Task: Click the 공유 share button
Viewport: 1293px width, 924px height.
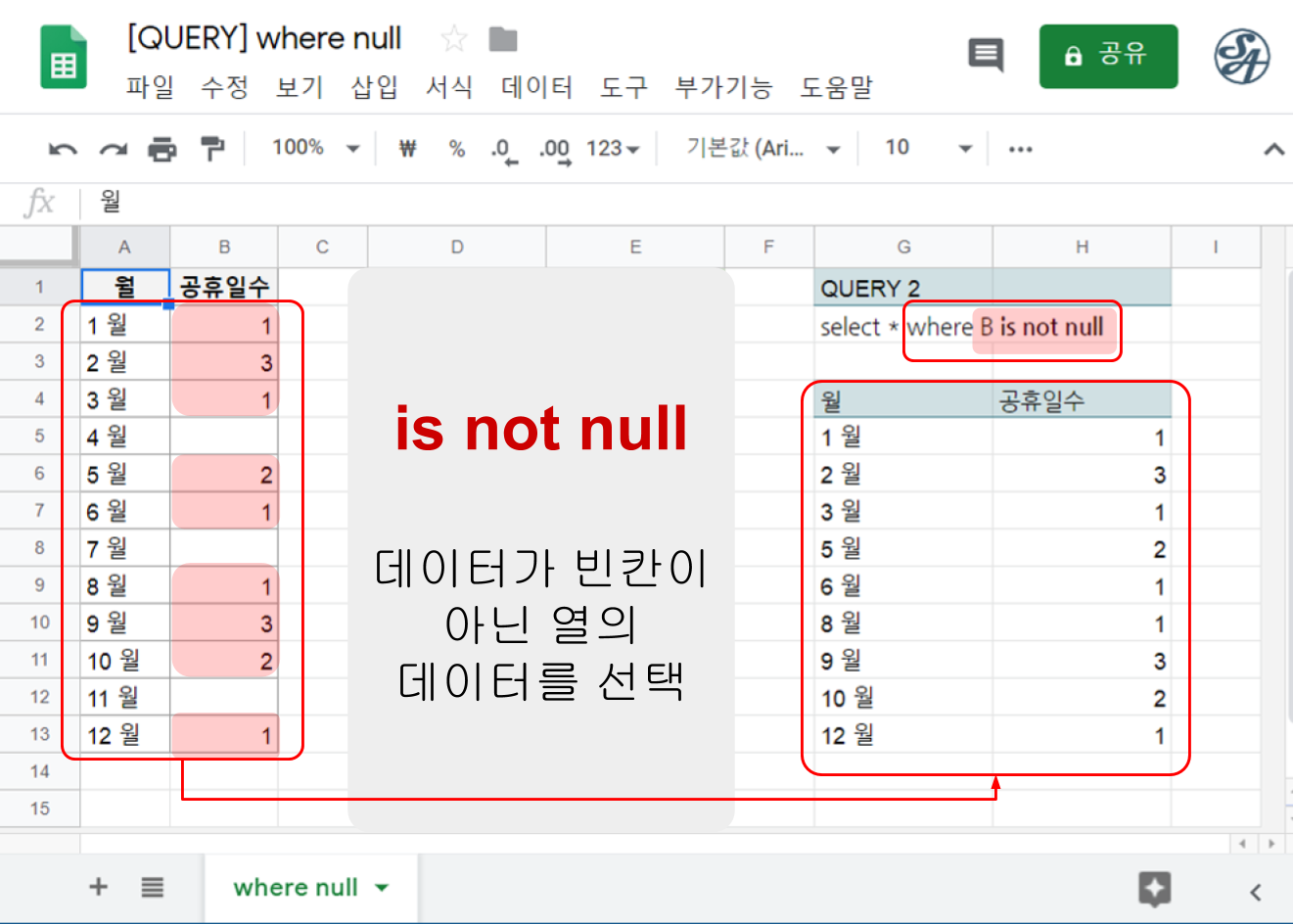Action: (x=1108, y=56)
